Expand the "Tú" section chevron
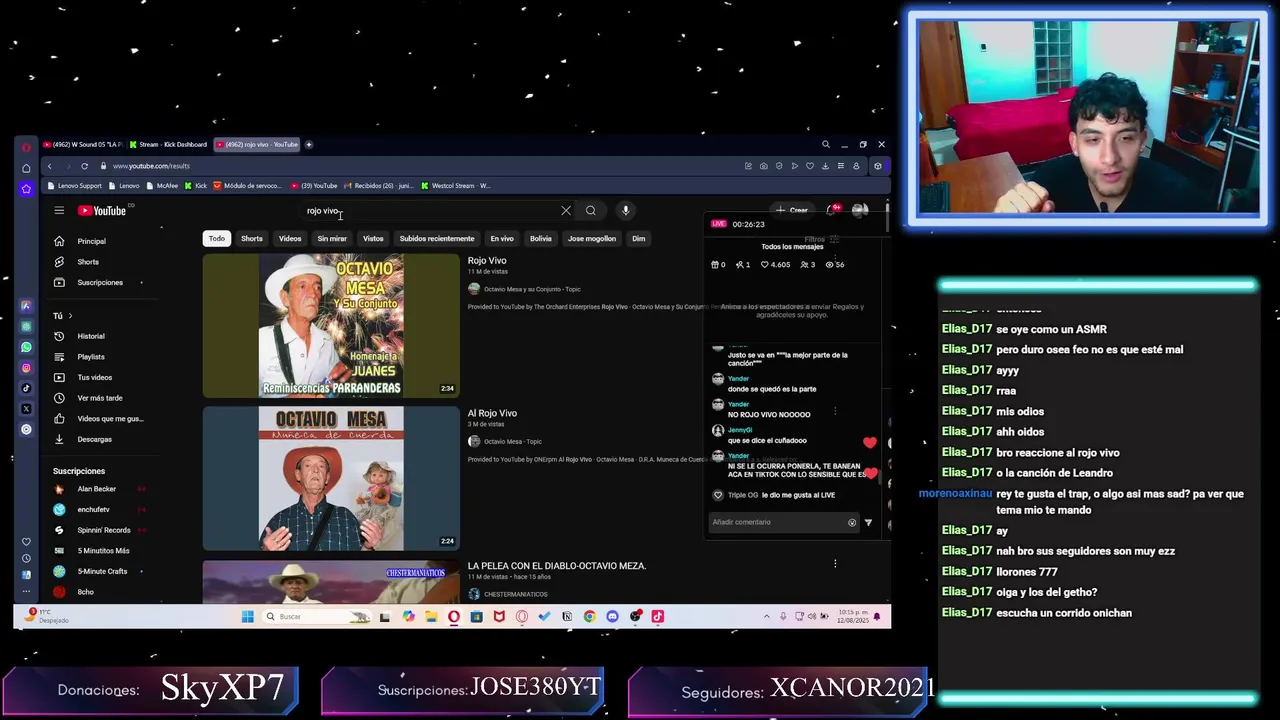This screenshot has height=720, width=1280. point(70,316)
